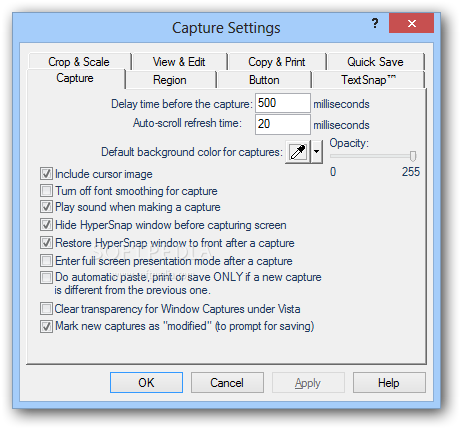Confirm settings with the OK button
Screen dimensions: 461x429
(x=146, y=382)
